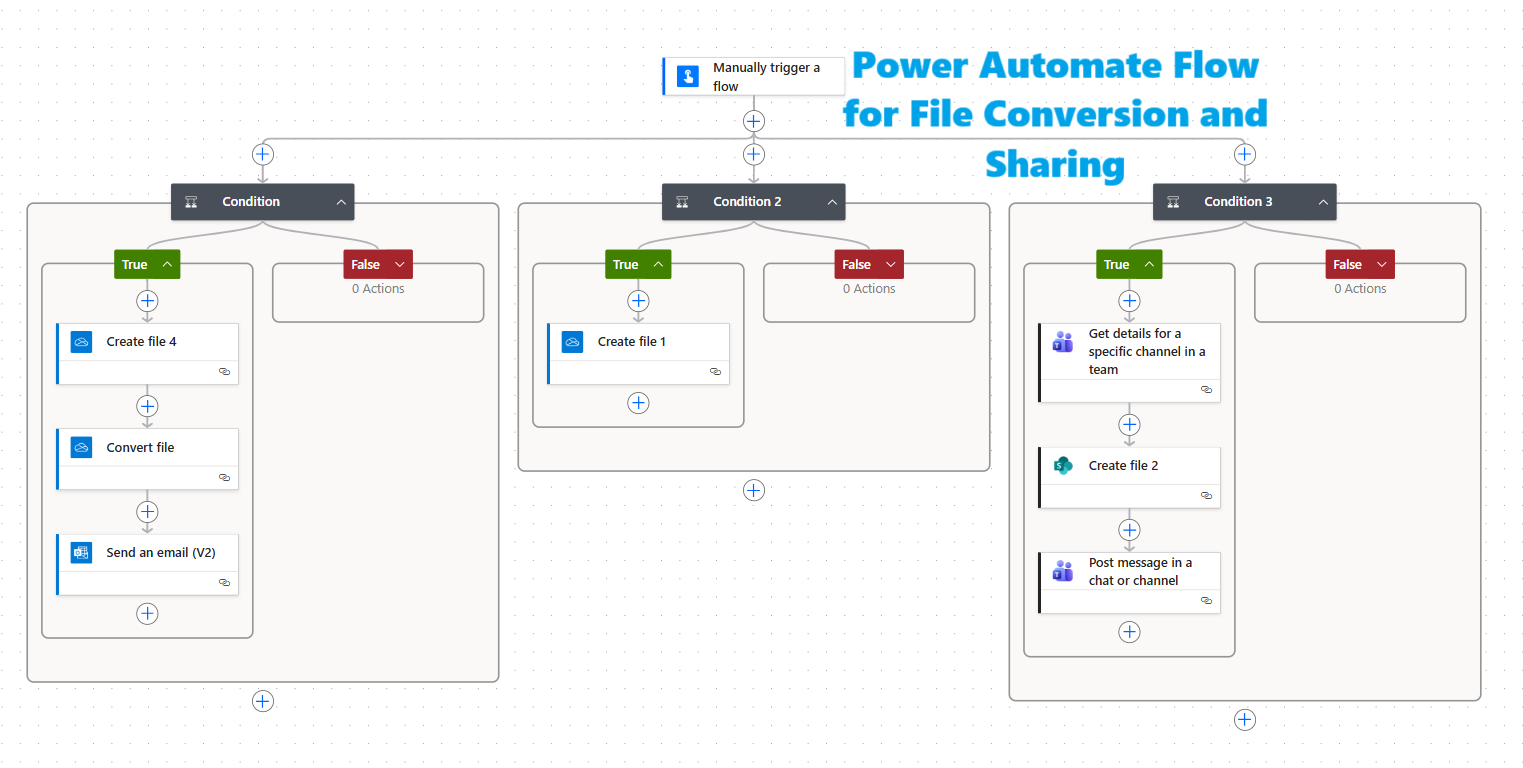
Task: Click the manual trigger touch icon
Action: click(687, 76)
